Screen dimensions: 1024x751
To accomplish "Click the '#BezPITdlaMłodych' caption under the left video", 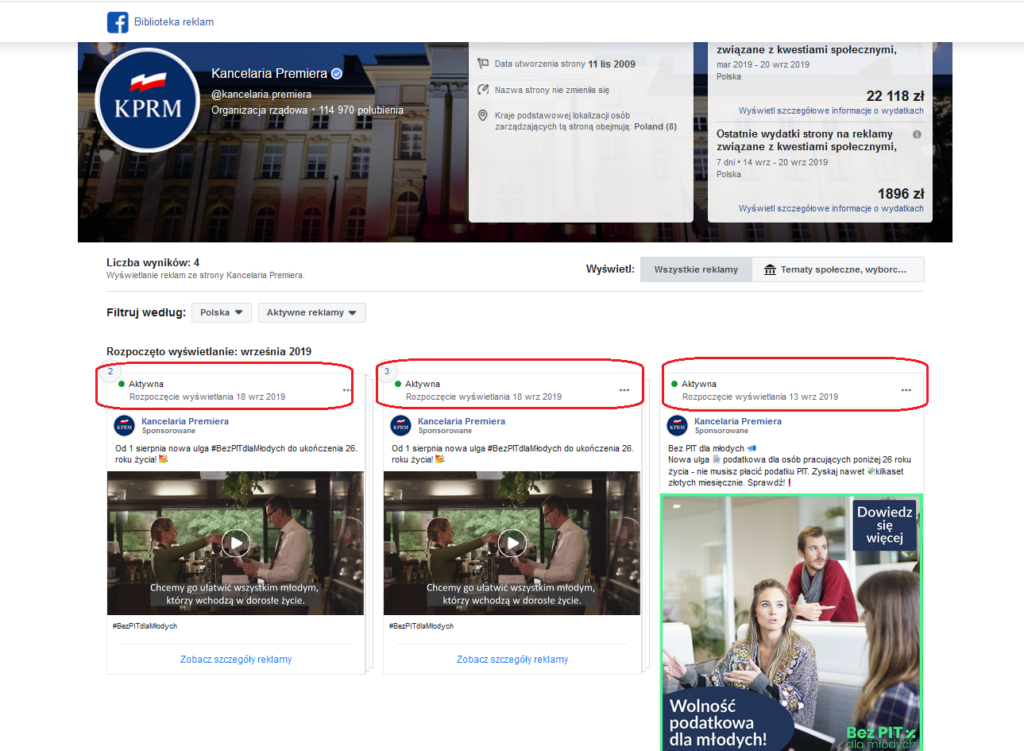I will (145, 626).
